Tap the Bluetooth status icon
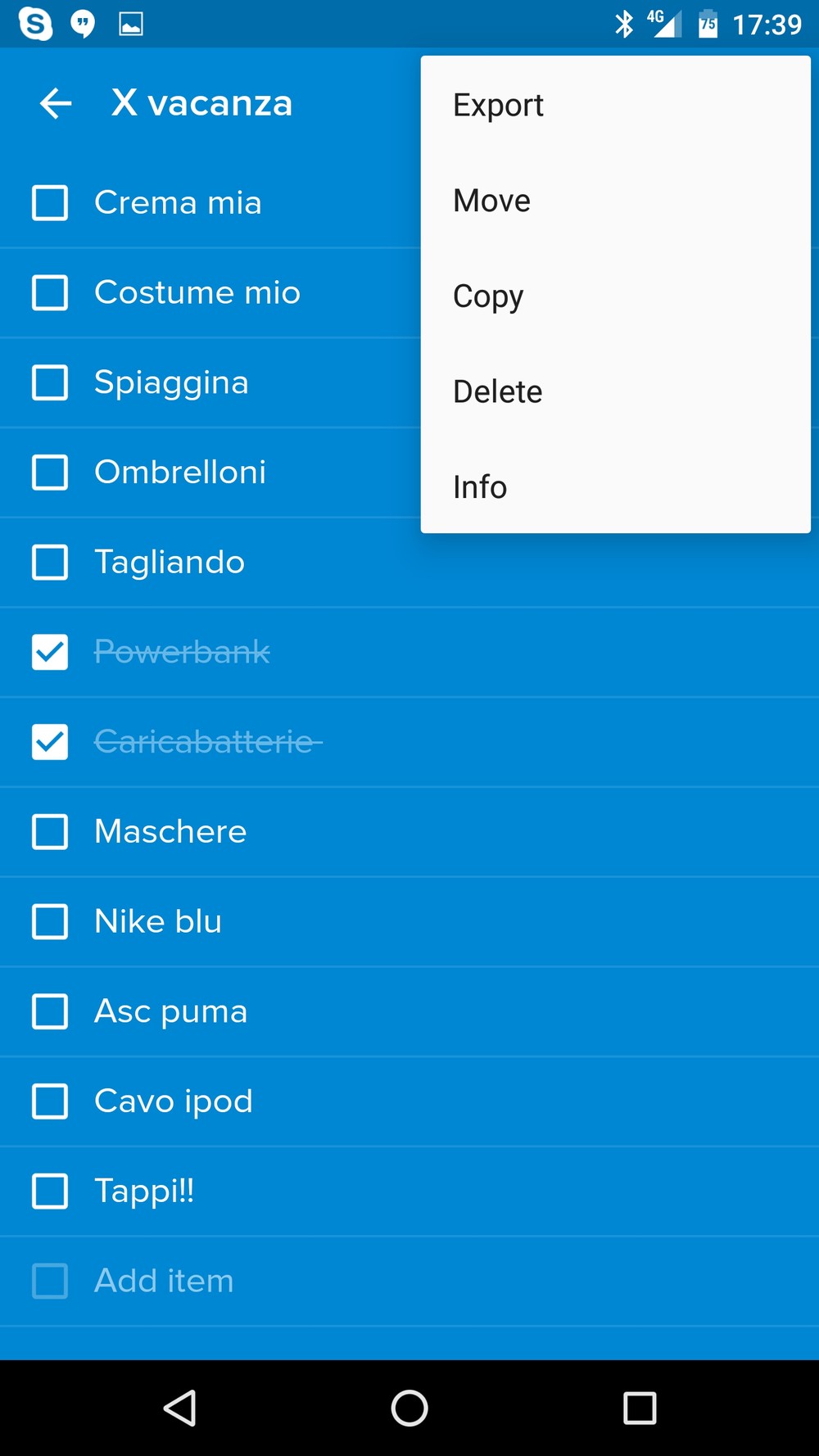 tap(624, 24)
